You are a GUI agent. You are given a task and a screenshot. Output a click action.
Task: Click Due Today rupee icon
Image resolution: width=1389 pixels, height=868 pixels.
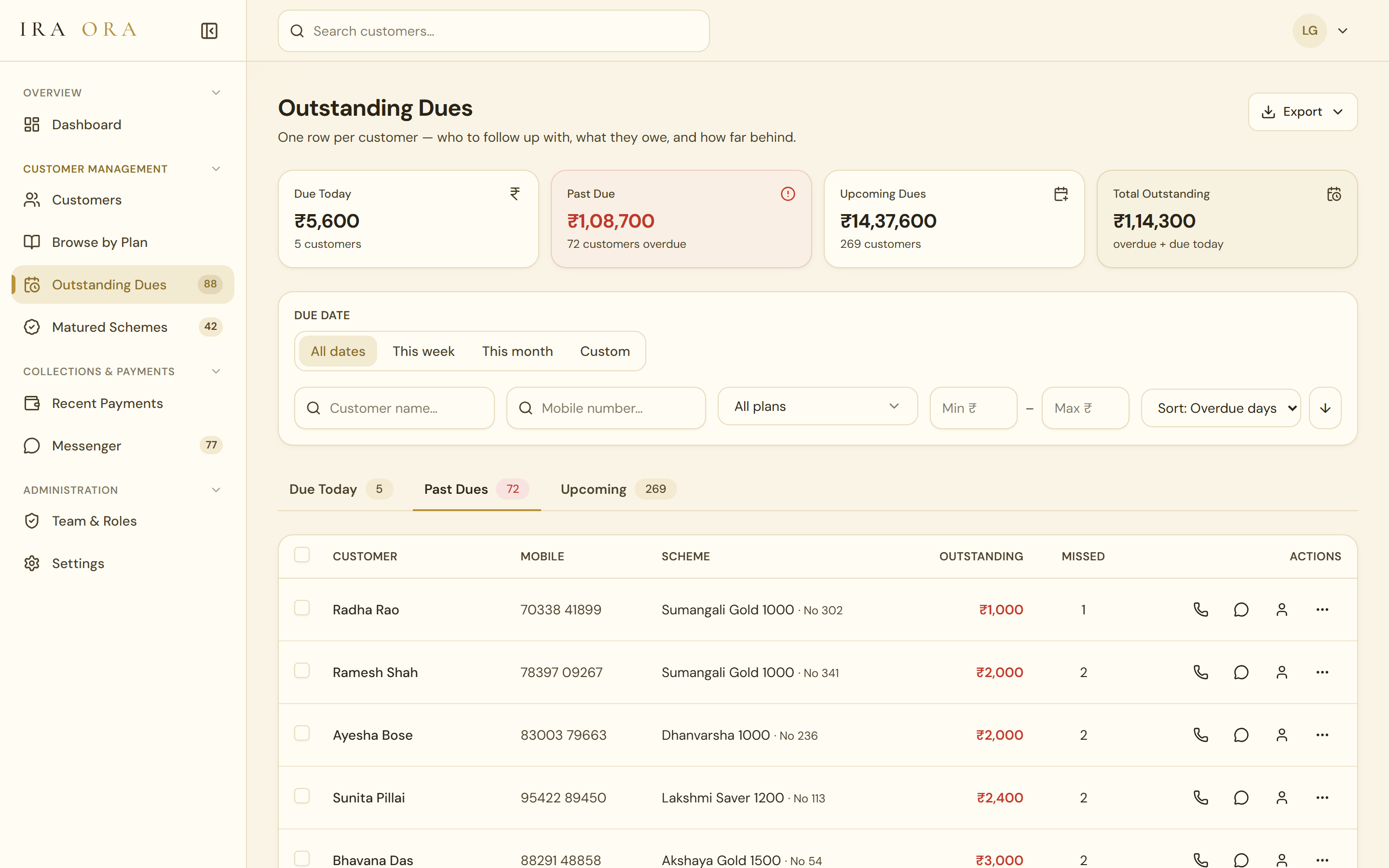[x=515, y=194]
